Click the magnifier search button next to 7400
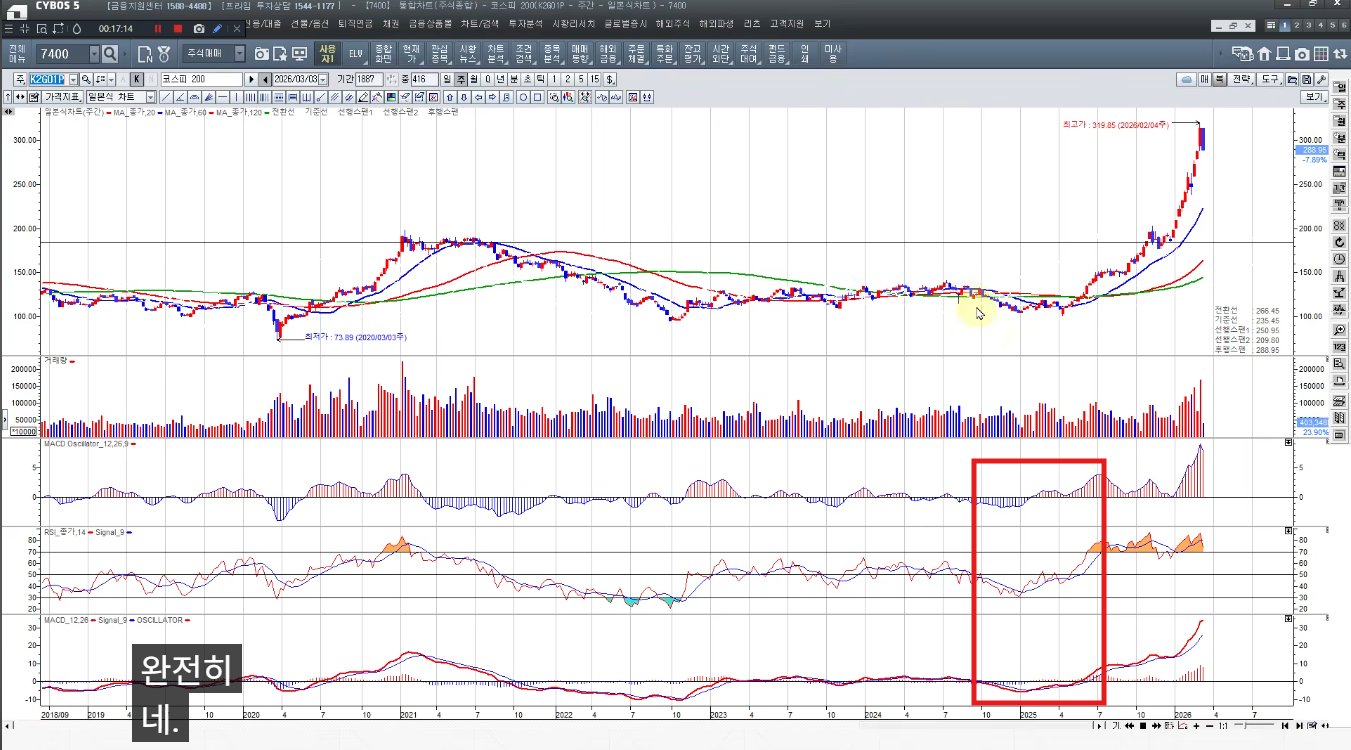1351x750 pixels. pyautogui.click(x=110, y=53)
